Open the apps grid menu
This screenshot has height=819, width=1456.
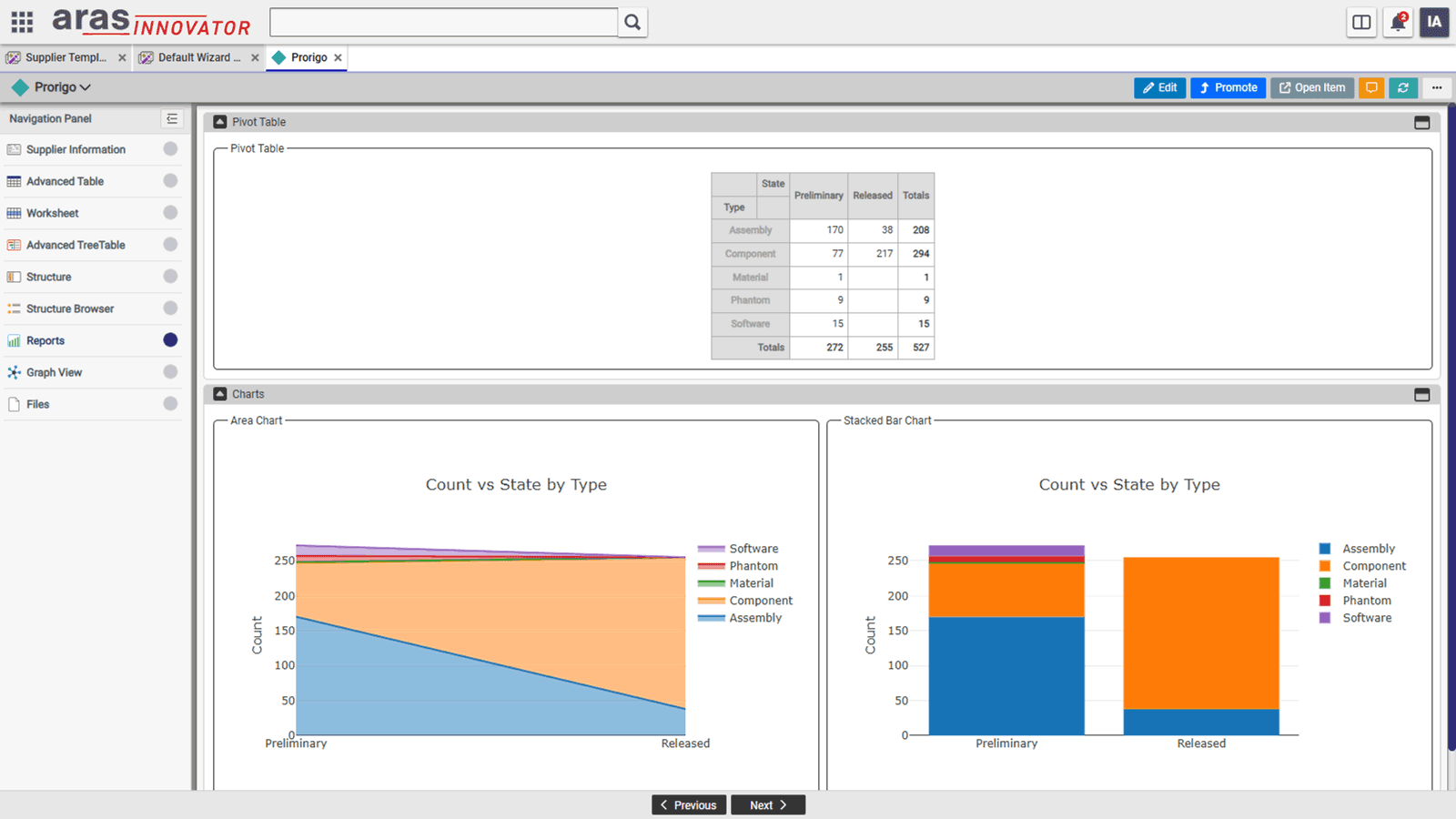(22, 22)
